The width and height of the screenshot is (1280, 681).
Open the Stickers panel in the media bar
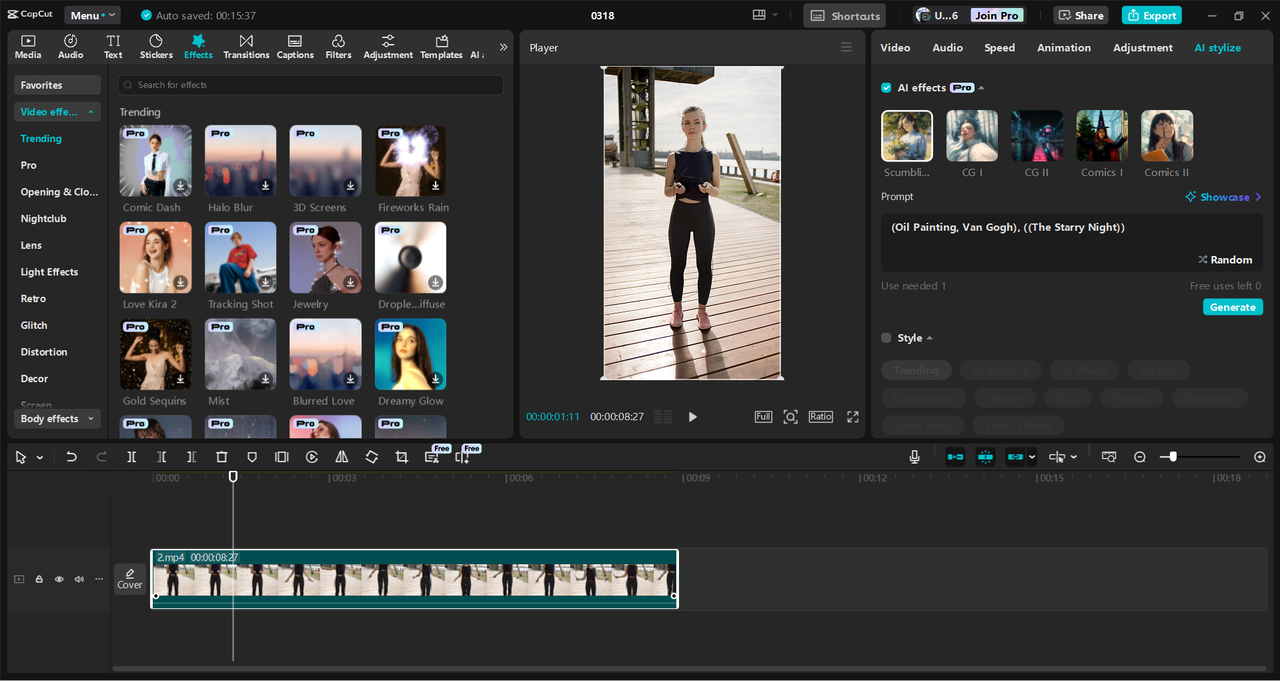(156, 46)
